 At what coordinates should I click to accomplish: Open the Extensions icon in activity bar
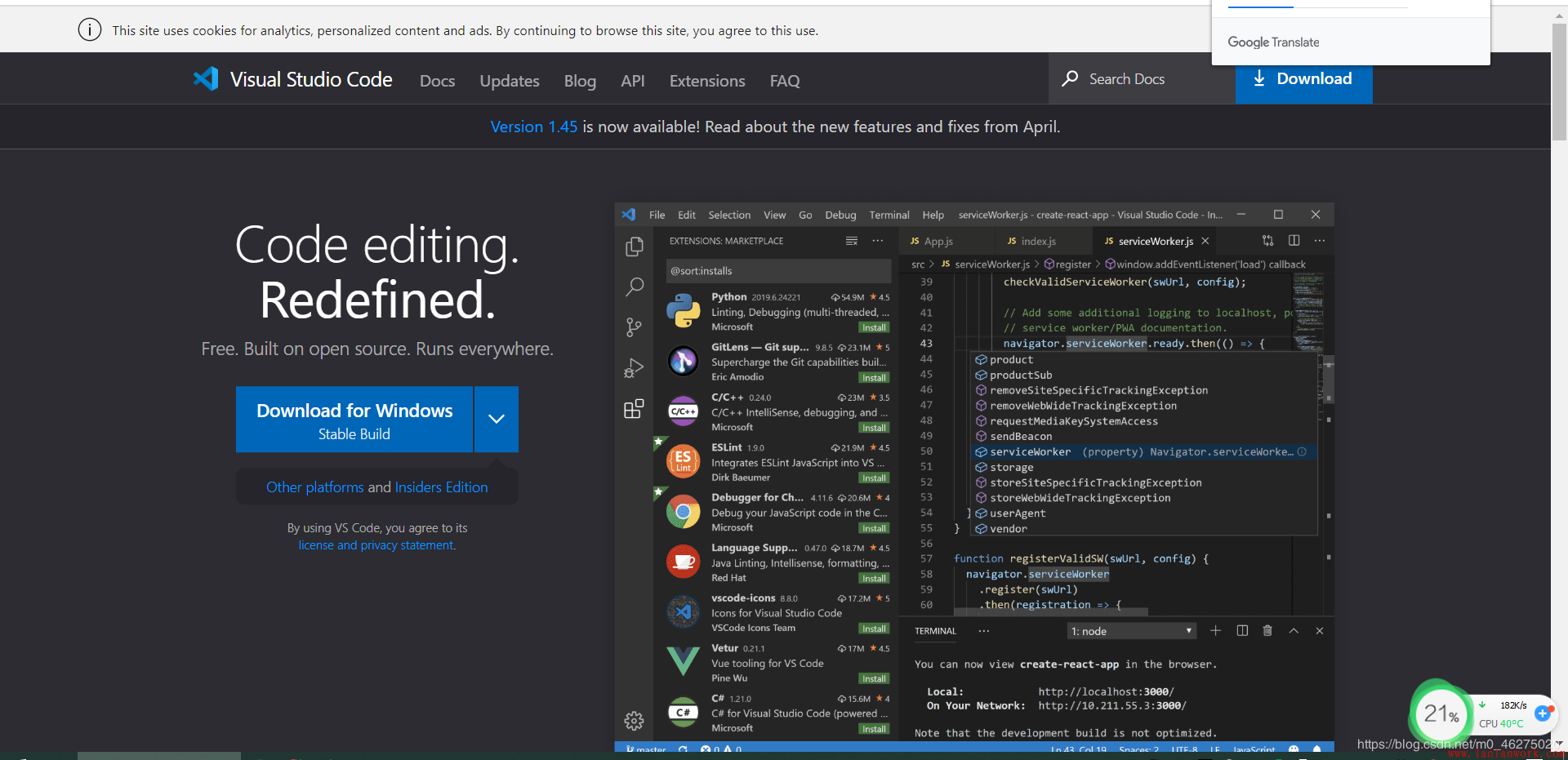pyautogui.click(x=634, y=409)
